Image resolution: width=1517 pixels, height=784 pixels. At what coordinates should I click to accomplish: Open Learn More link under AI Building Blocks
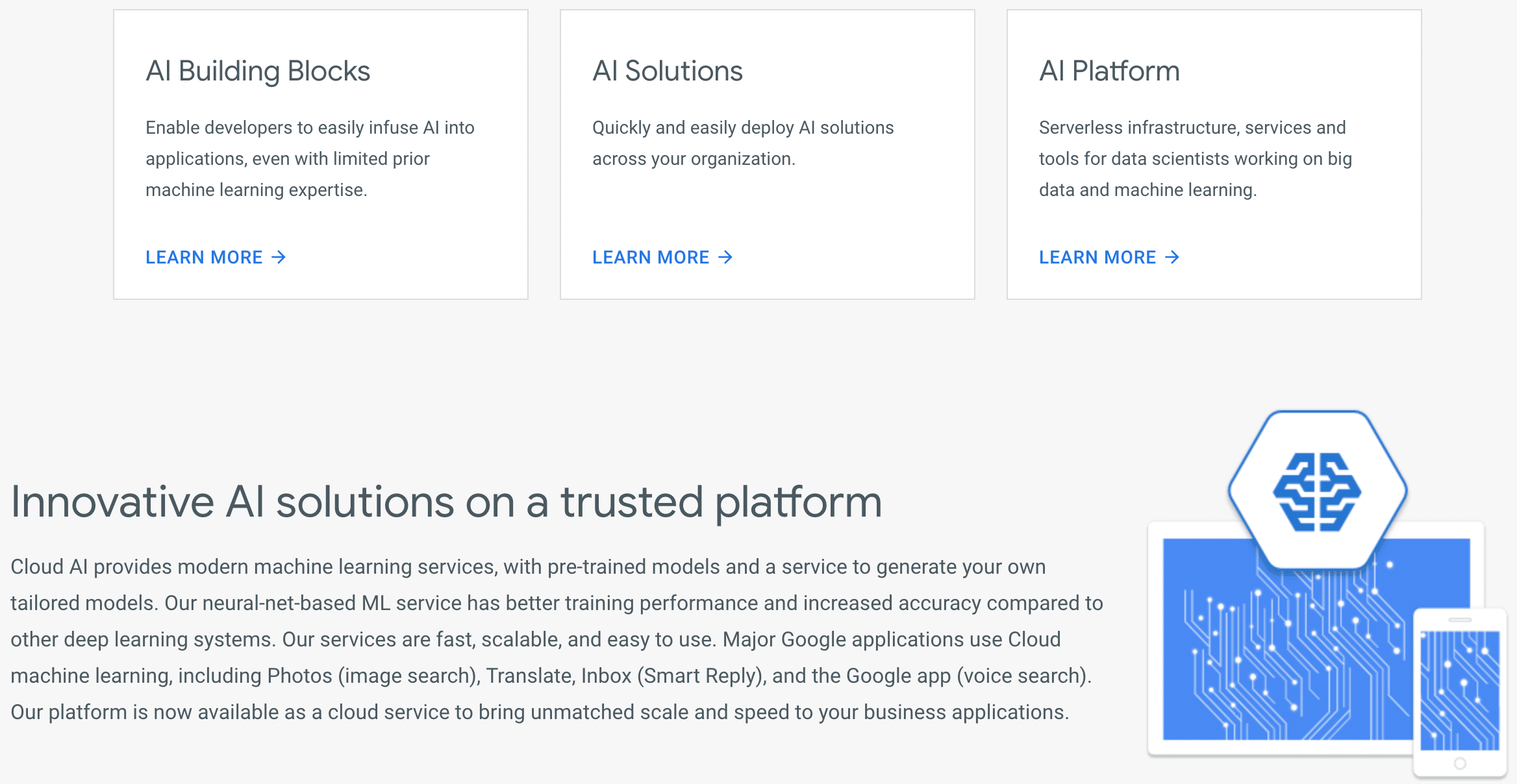216,257
